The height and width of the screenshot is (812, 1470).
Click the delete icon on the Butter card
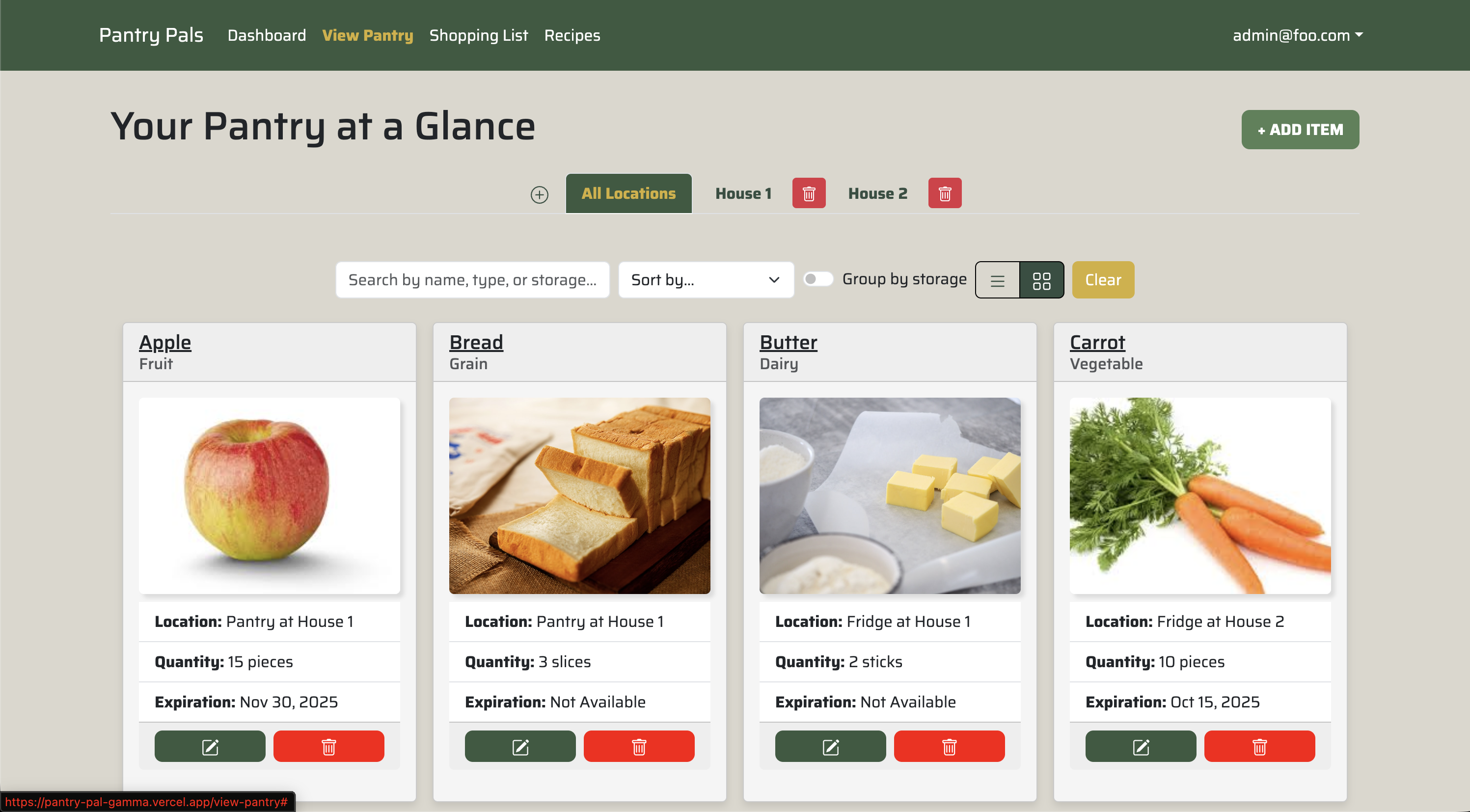[950, 746]
